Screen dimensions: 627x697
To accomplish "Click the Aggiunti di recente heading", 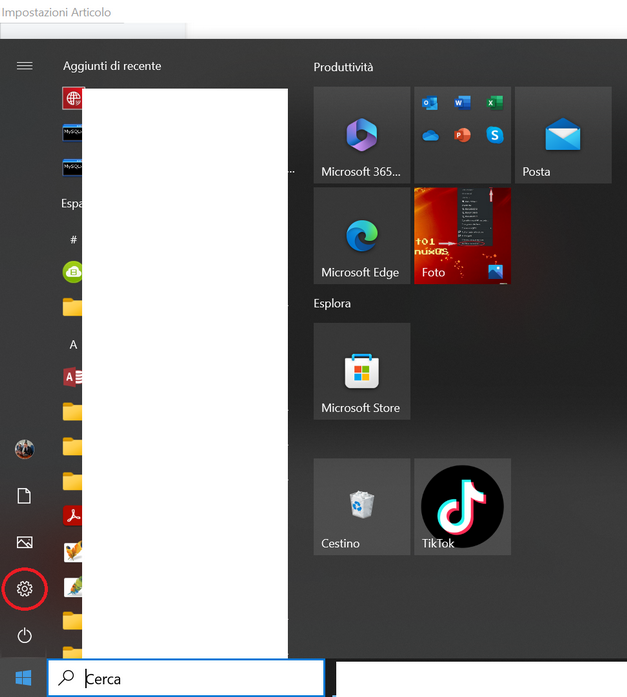I will 112,66.
